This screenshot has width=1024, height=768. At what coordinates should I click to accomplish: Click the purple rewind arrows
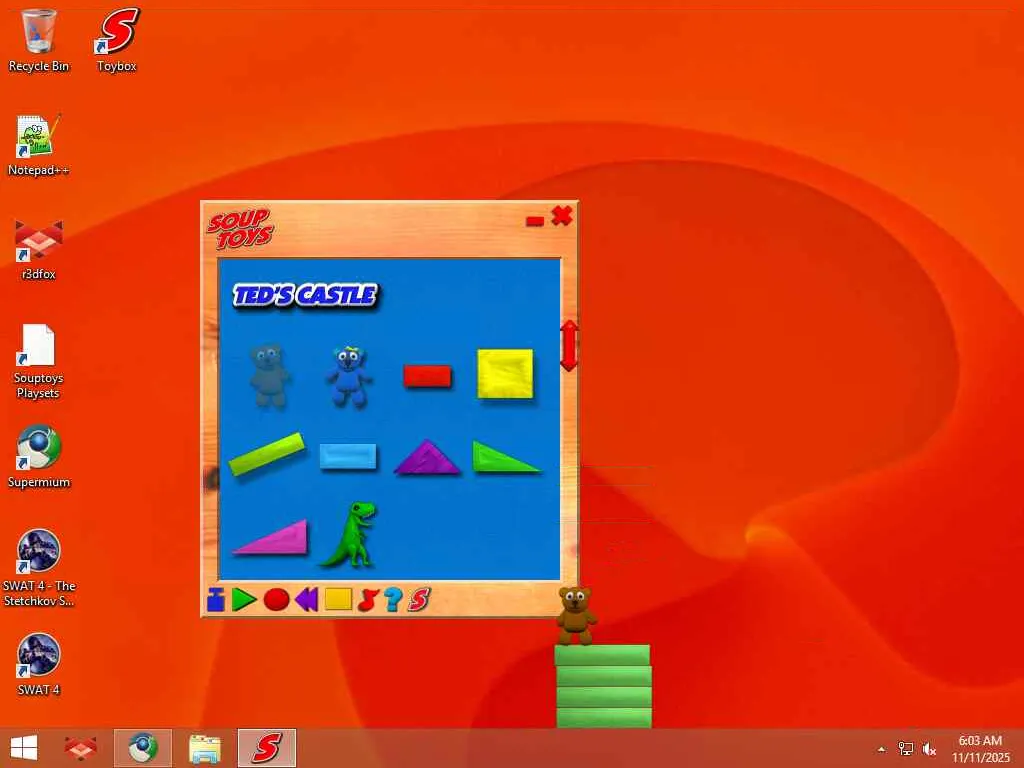pyautogui.click(x=306, y=600)
